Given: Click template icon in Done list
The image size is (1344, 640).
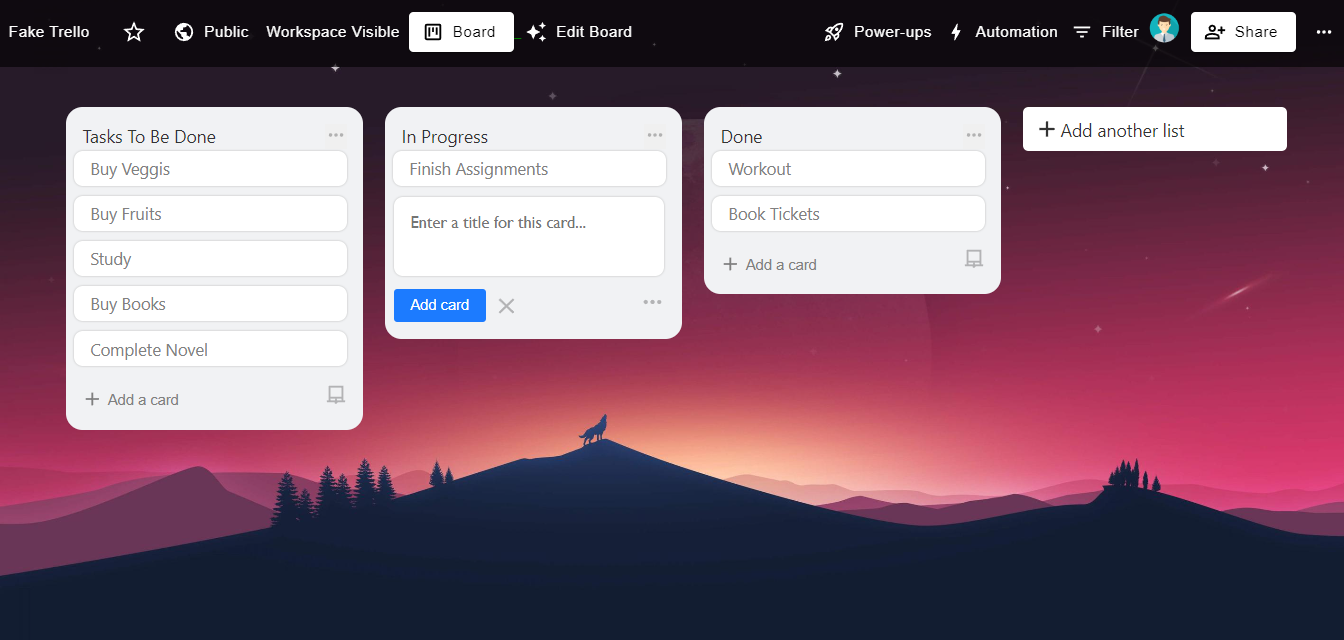Looking at the screenshot, I should pyautogui.click(x=974, y=259).
